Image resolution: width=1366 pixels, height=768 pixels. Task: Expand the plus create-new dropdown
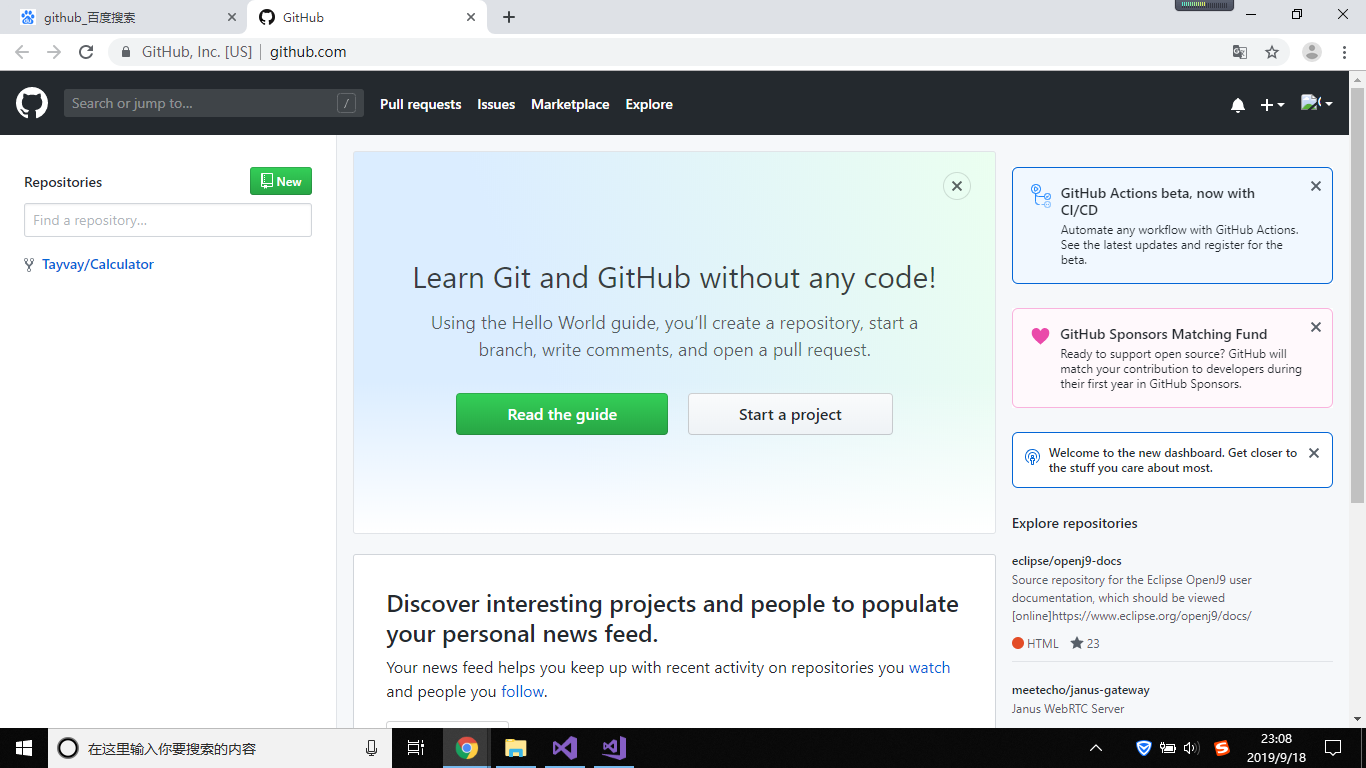pos(1272,105)
